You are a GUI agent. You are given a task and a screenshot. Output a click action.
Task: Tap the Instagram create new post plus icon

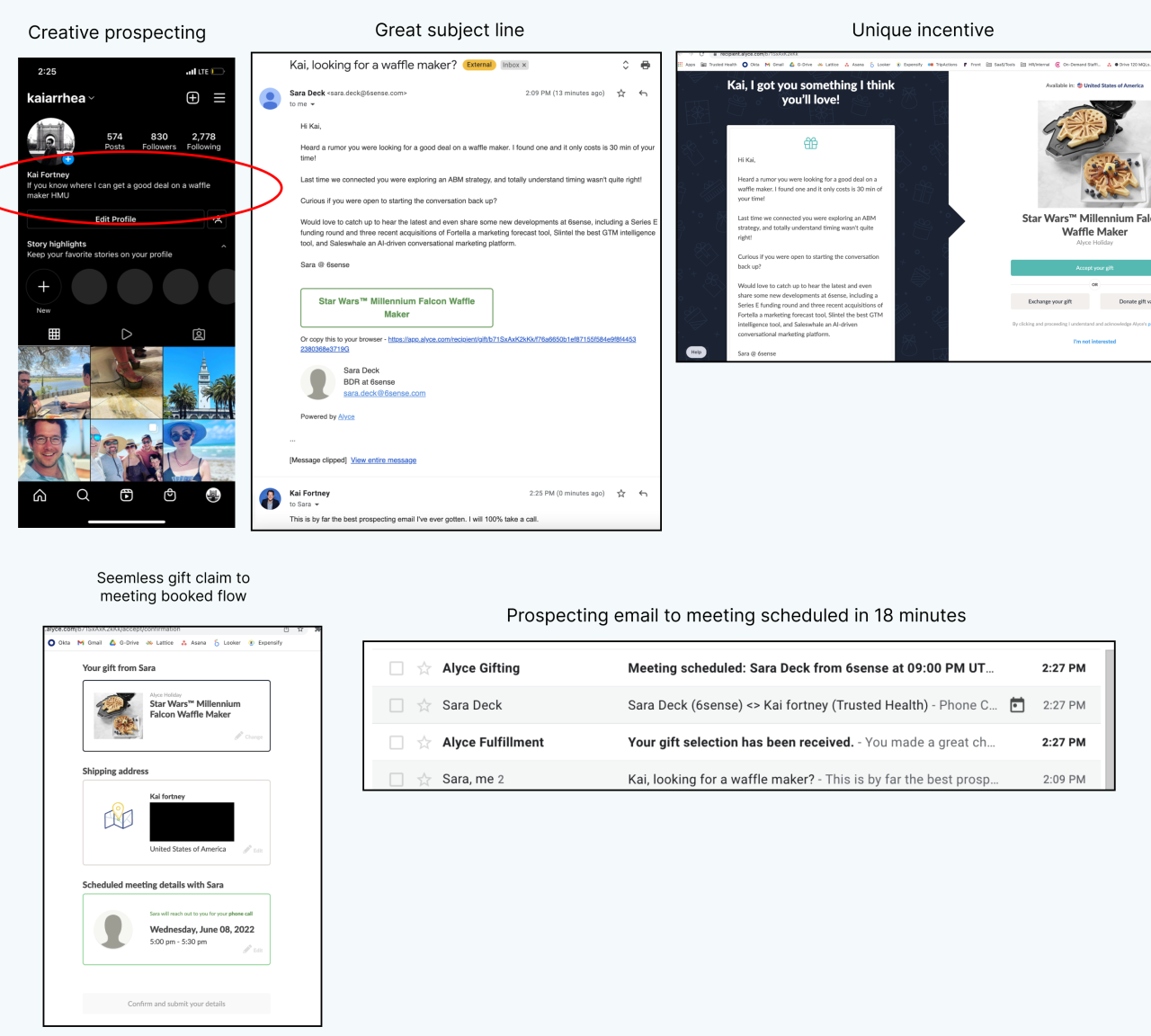(x=192, y=98)
